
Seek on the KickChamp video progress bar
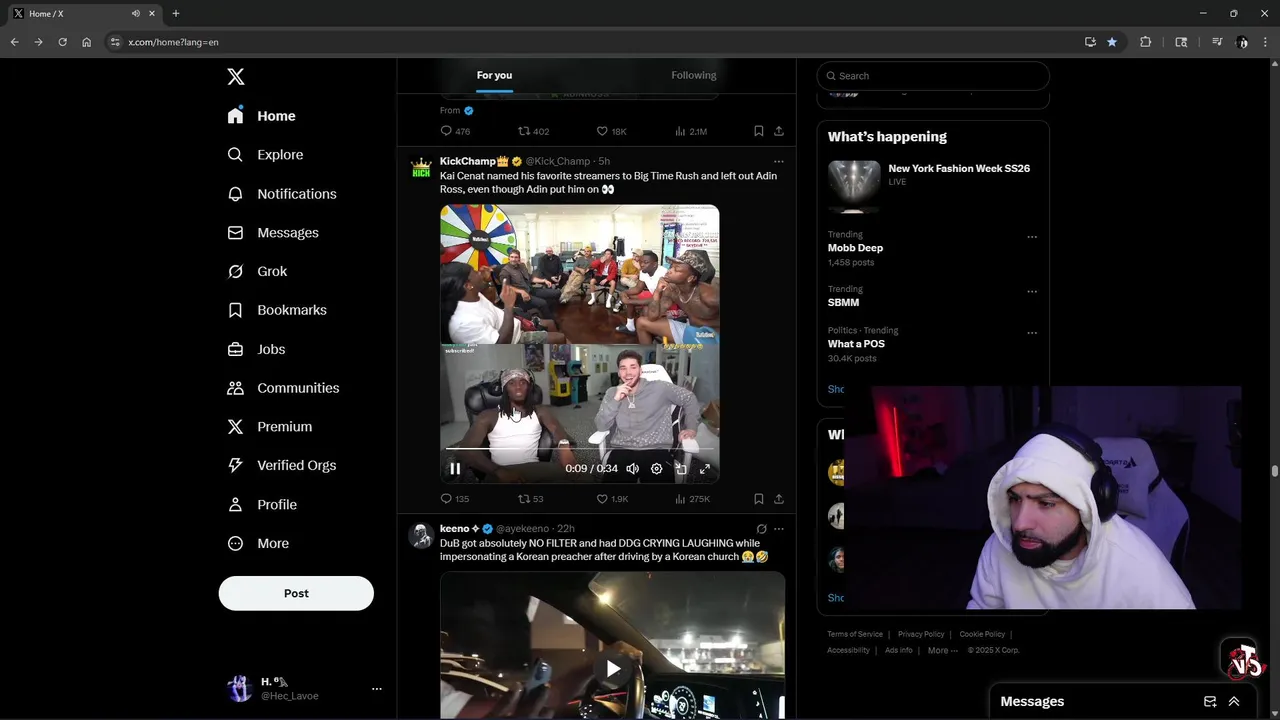[580, 449]
